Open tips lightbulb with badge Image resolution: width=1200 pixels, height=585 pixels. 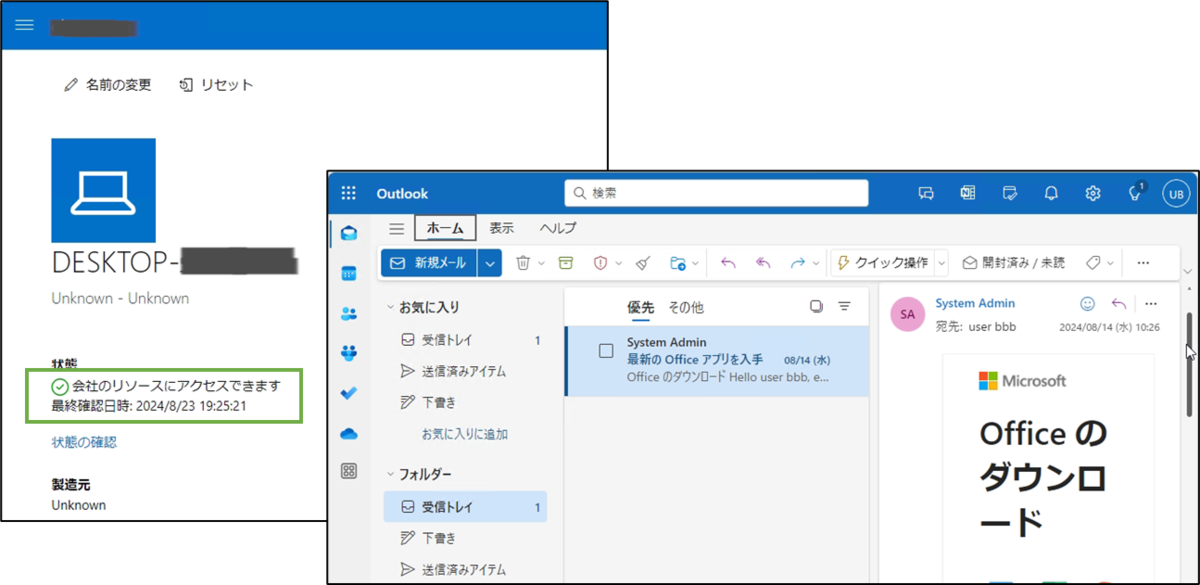(1136, 193)
